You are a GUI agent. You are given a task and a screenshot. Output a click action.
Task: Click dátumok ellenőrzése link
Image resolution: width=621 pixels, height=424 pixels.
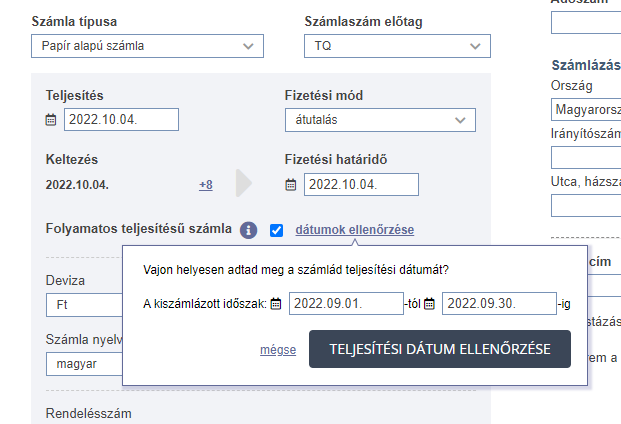355,230
